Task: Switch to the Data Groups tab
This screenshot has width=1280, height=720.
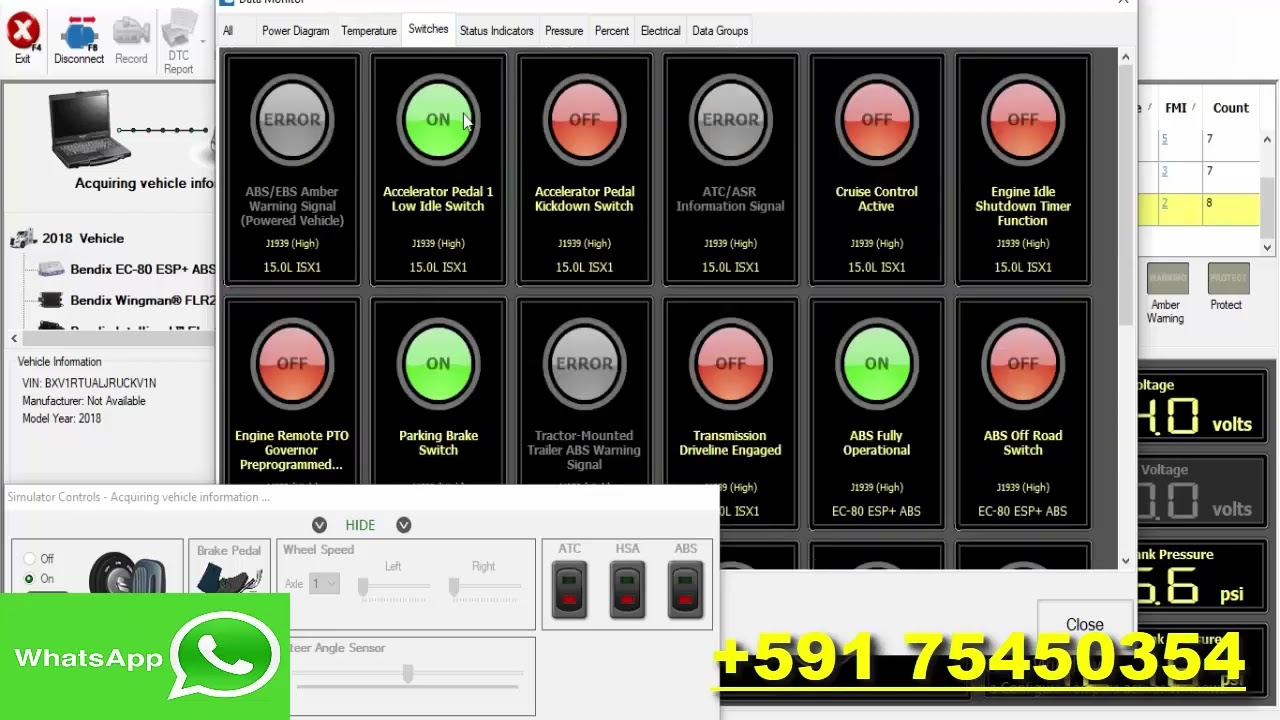Action: pyautogui.click(x=720, y=31)
